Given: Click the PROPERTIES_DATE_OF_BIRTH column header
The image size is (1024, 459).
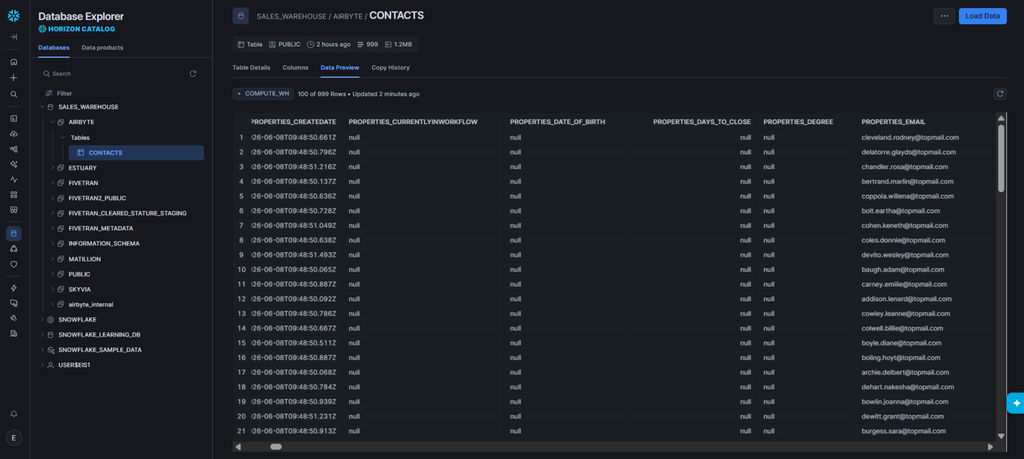Looking at the screenshot, I should (x=557, y=122).
